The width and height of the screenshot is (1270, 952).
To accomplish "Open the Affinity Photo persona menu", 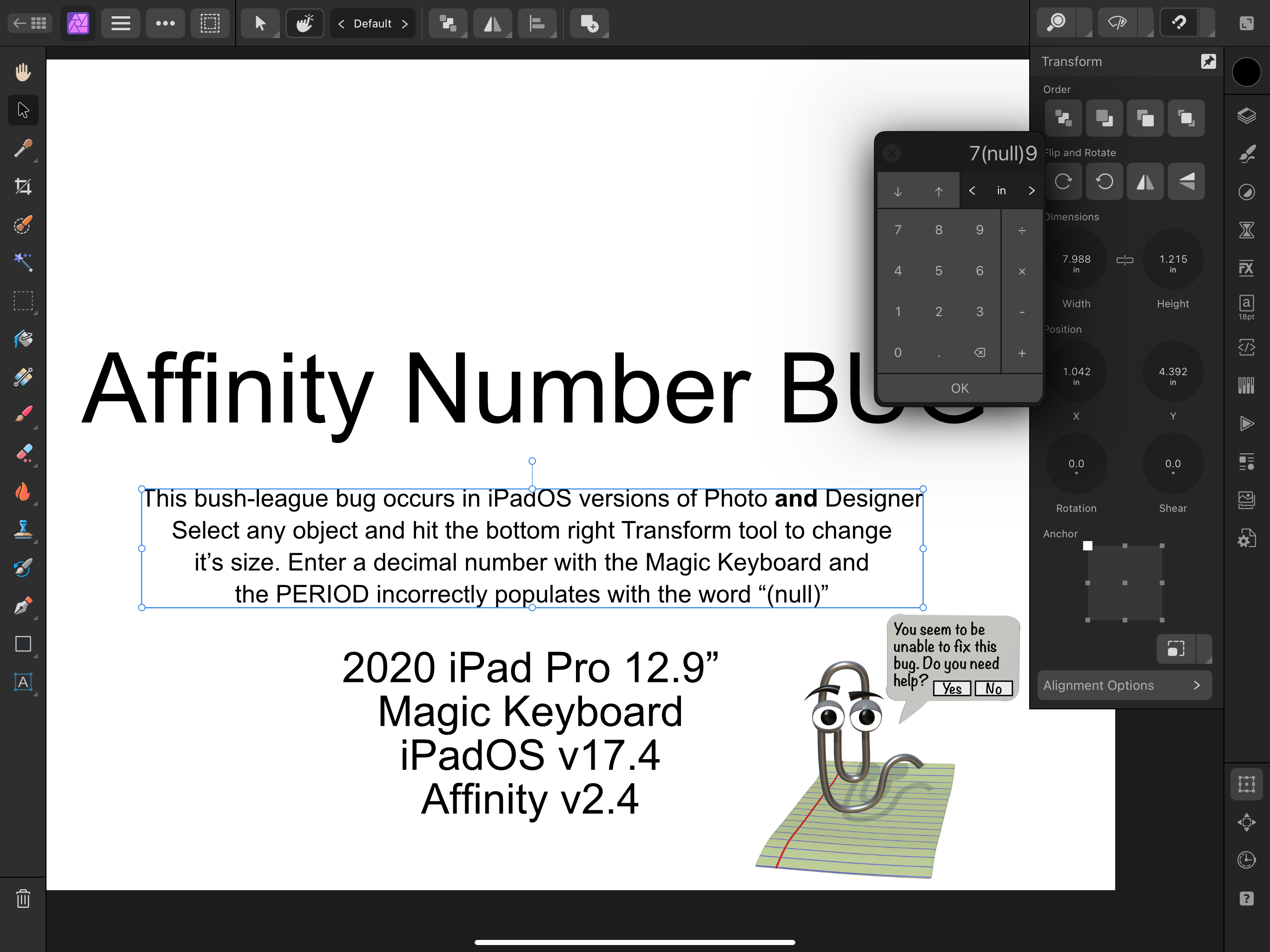I will [78, 24].
